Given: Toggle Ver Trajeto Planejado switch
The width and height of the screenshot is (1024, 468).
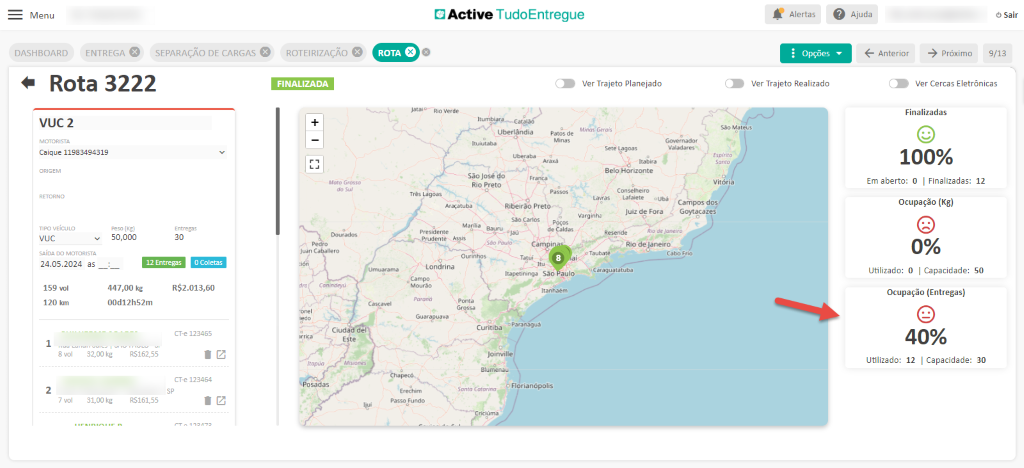Looking at the screenshot, I should pos(565,84).
